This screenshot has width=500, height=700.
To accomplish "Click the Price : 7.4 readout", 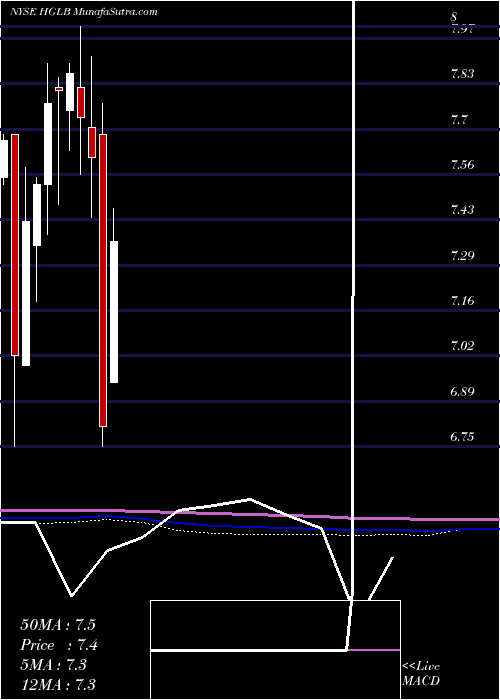I will (x=59, y=645).
